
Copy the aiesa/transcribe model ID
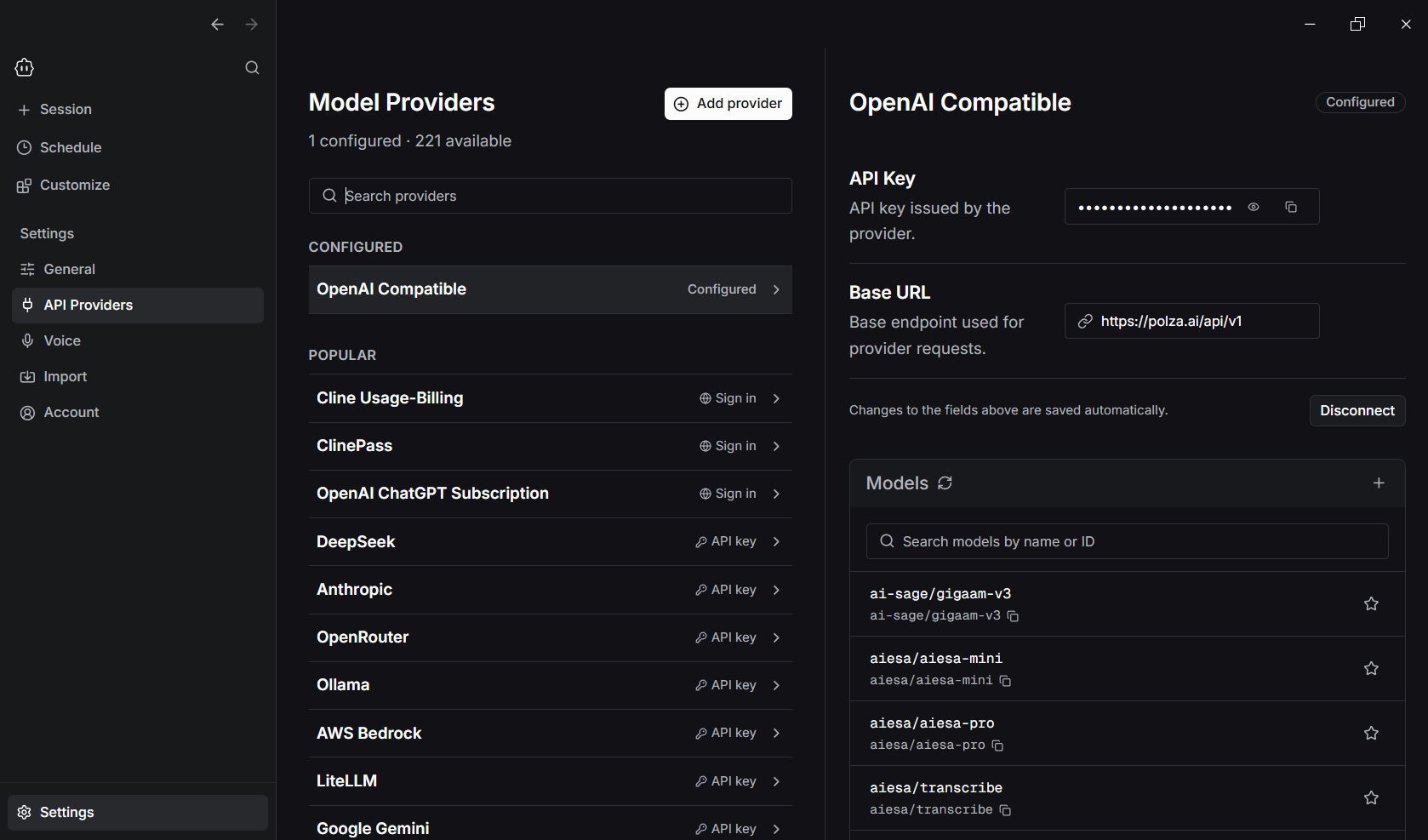[x=1005, y=810]
